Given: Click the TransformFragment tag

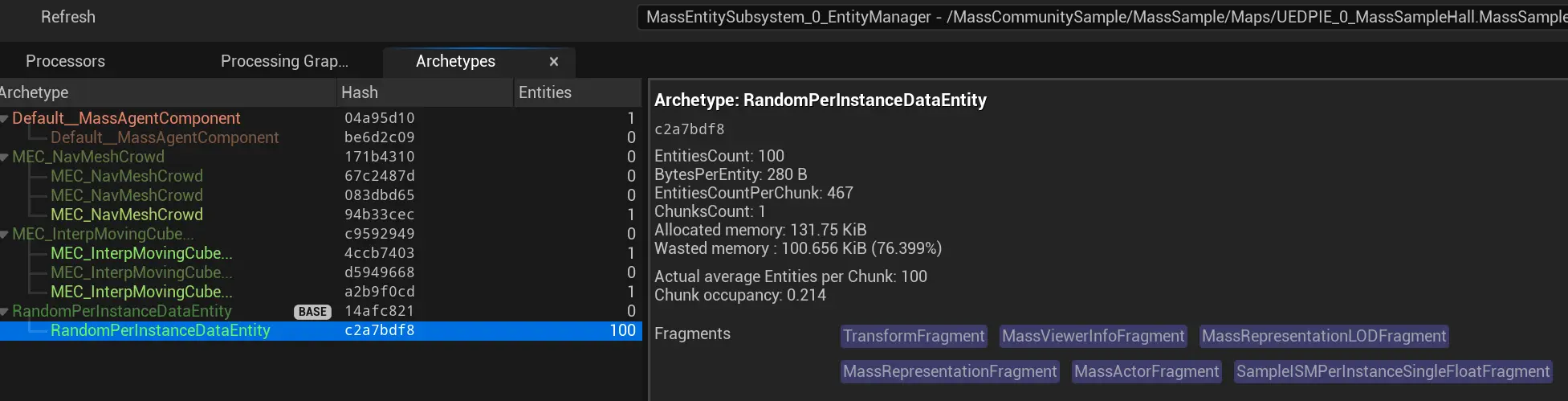Looking at the screenshot, I should tap(914, 336).
